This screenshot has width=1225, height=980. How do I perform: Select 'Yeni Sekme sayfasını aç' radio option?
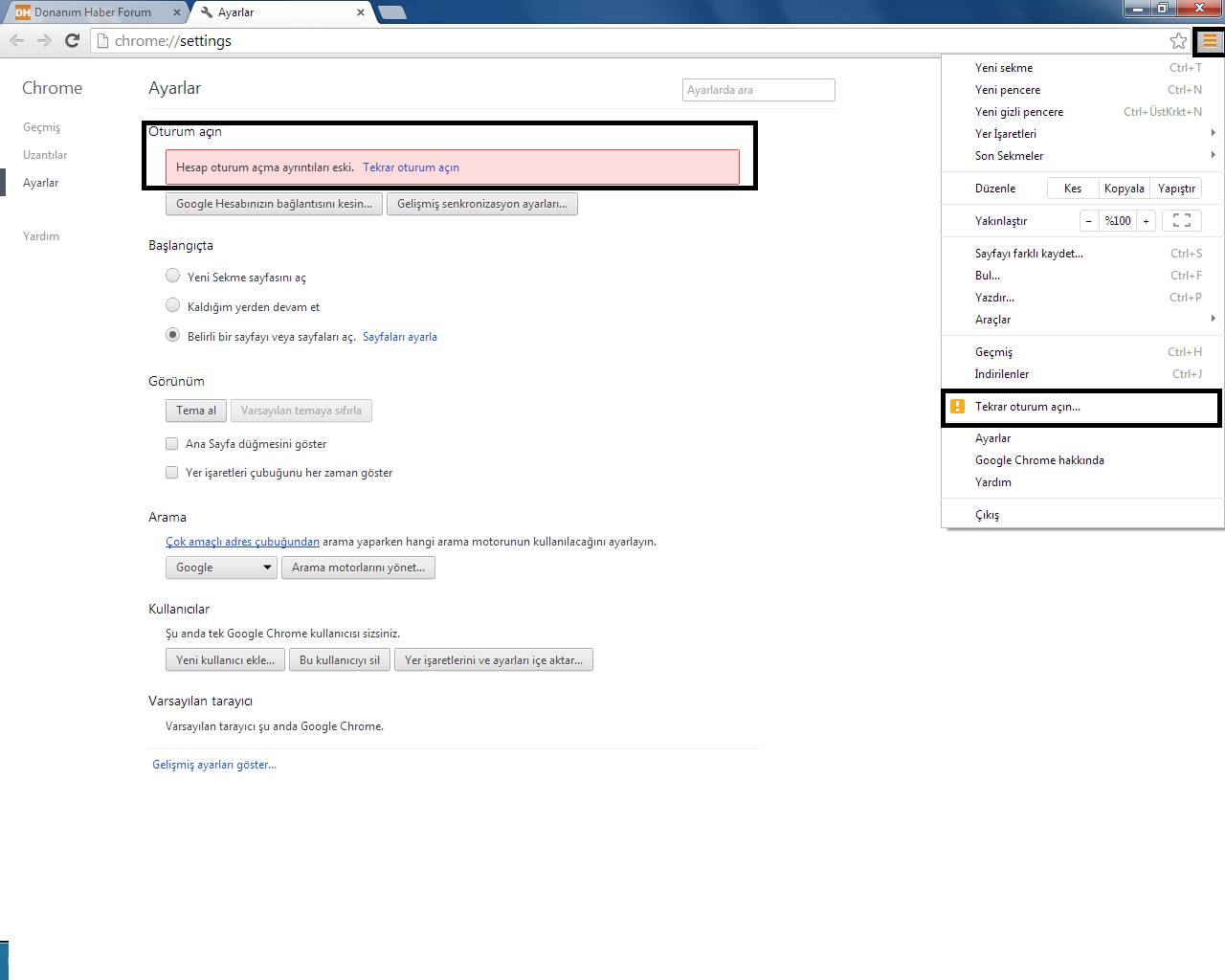click(x=172, y=276)
